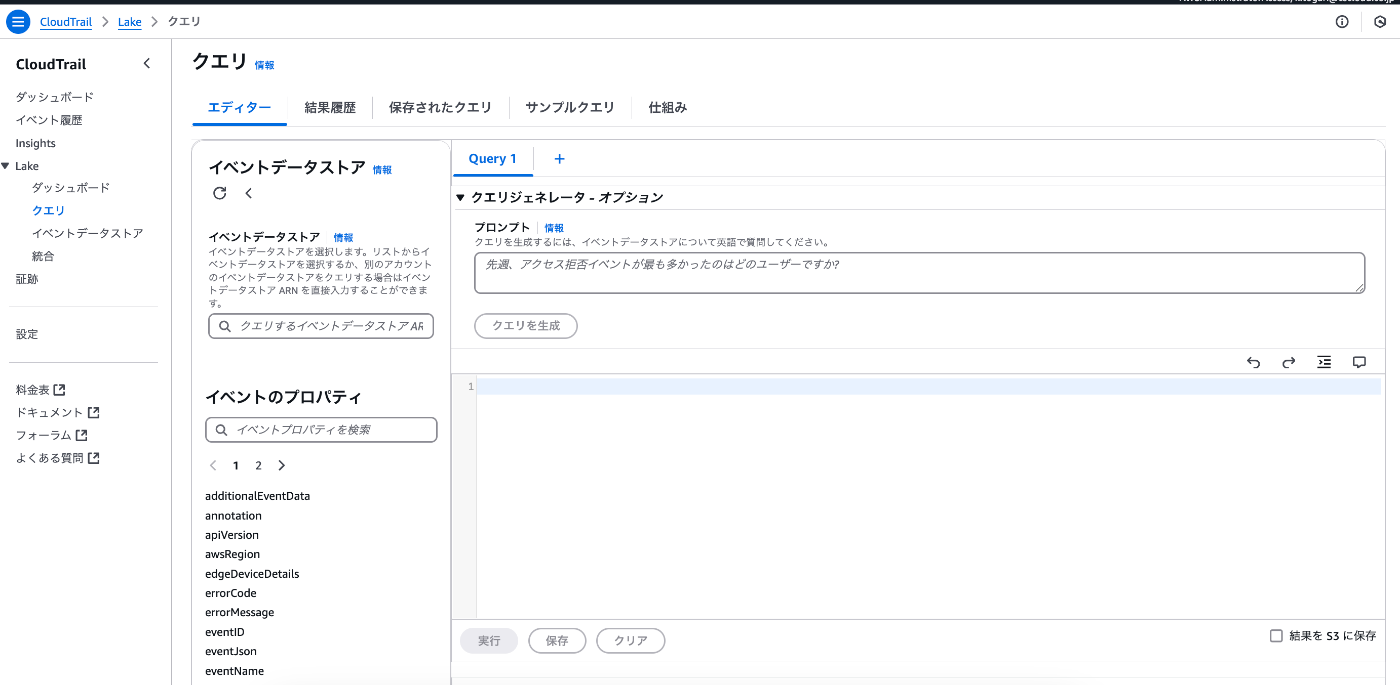Go to the previous properties page arrow

click(213, 465)
